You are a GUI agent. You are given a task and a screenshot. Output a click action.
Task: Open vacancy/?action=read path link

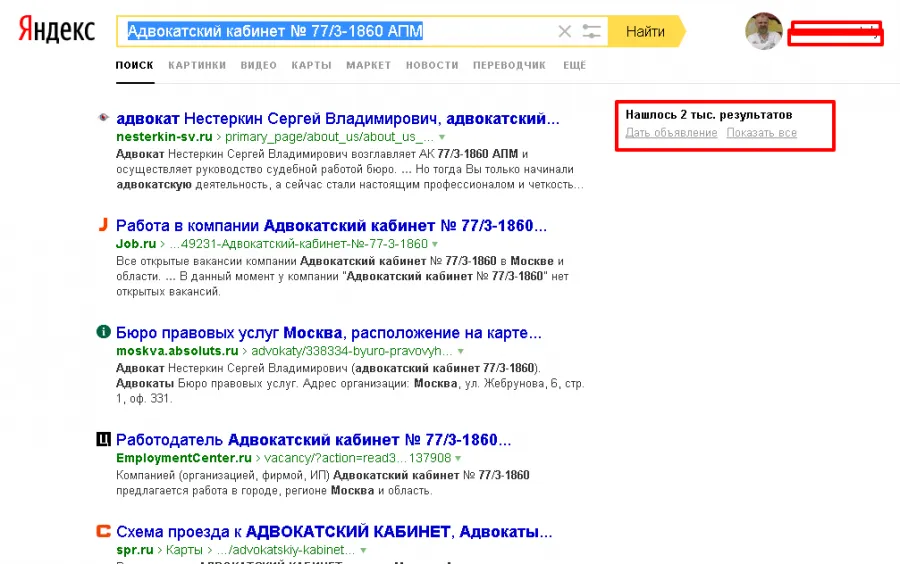point(358,458)
